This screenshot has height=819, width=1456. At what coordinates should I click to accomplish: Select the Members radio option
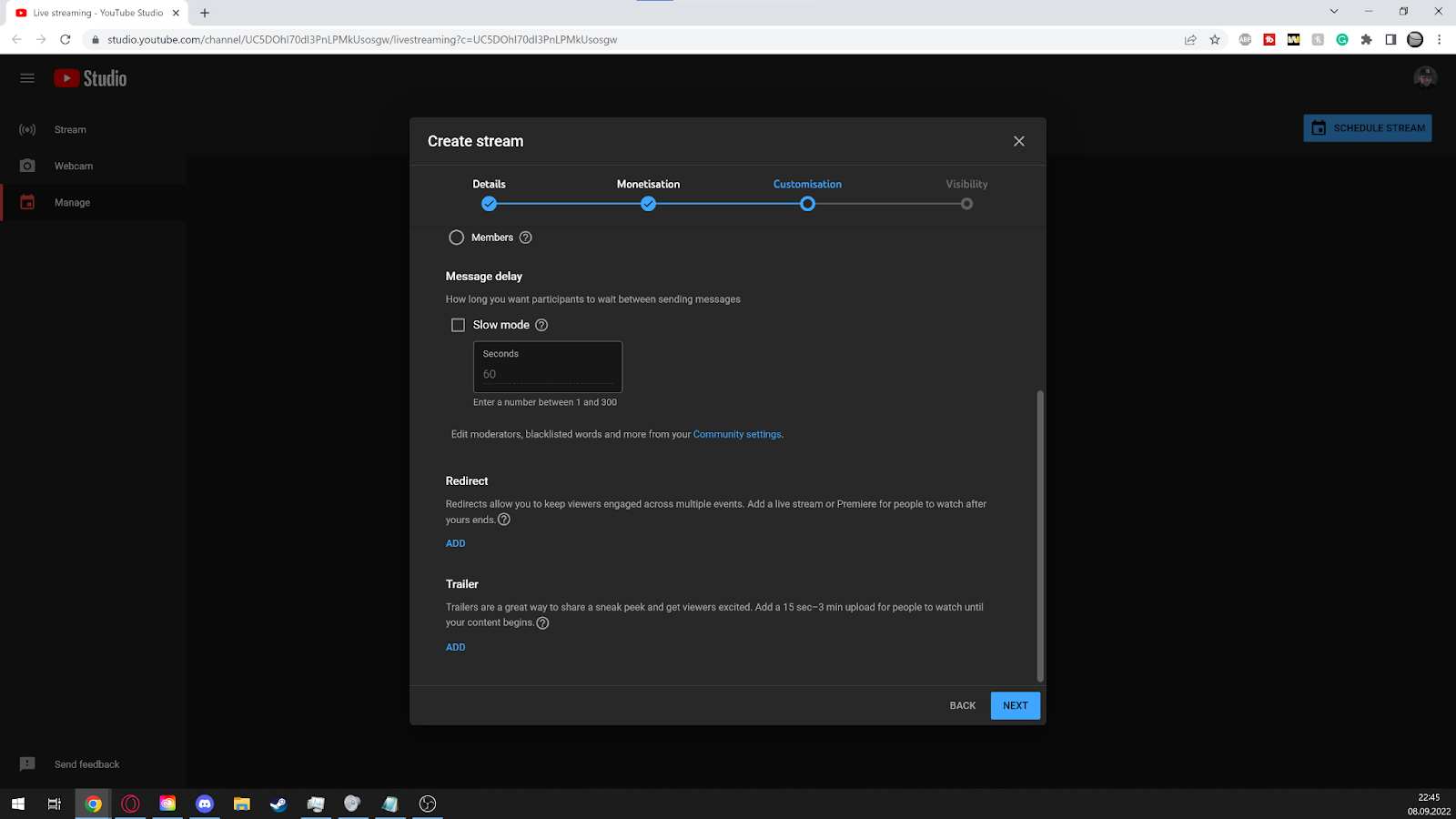[457, 238]
